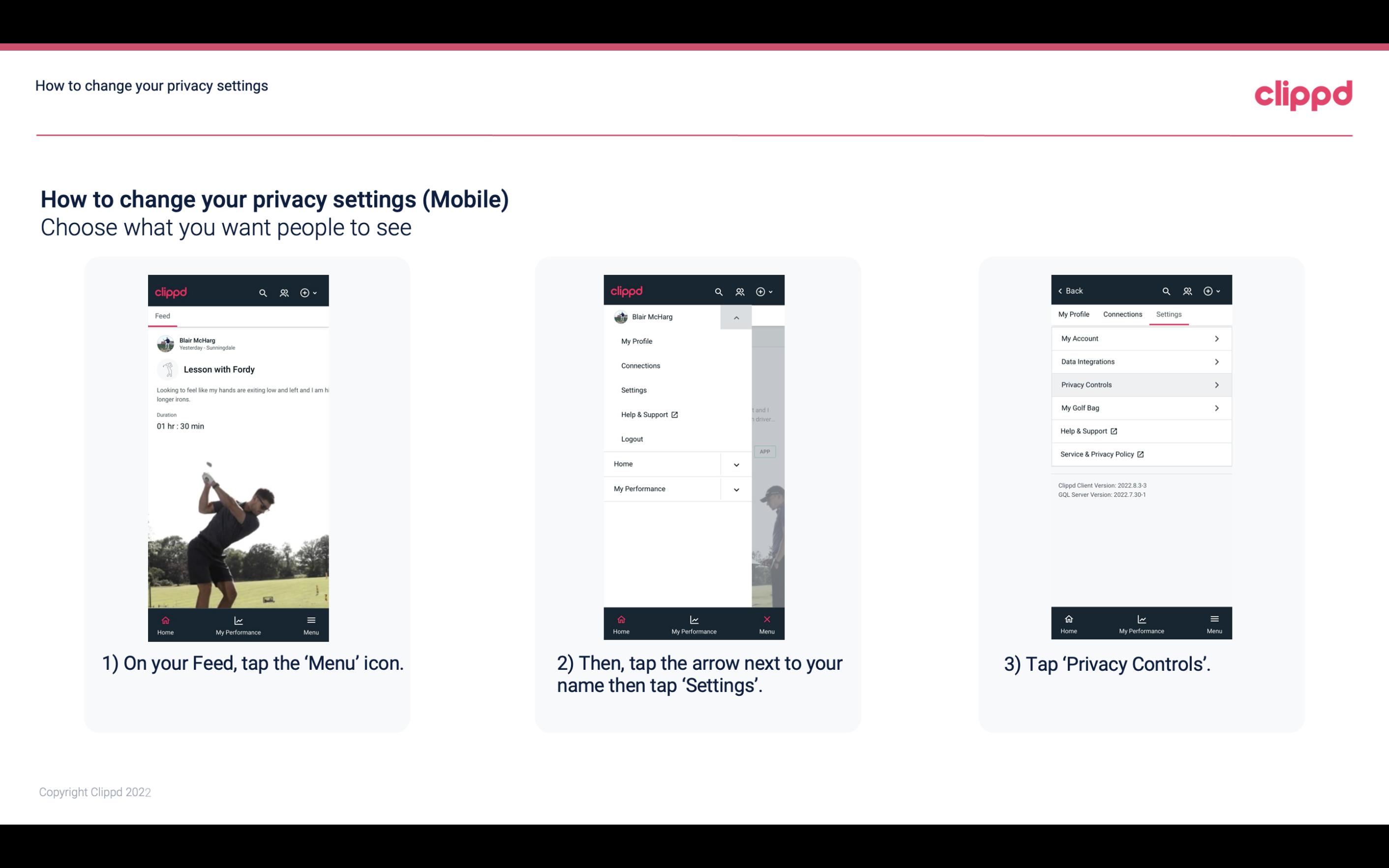Expand the My Performance dropdown menu
Image resolution: width=1389 pixels, height=868 pixels.
tap(736, 488)
